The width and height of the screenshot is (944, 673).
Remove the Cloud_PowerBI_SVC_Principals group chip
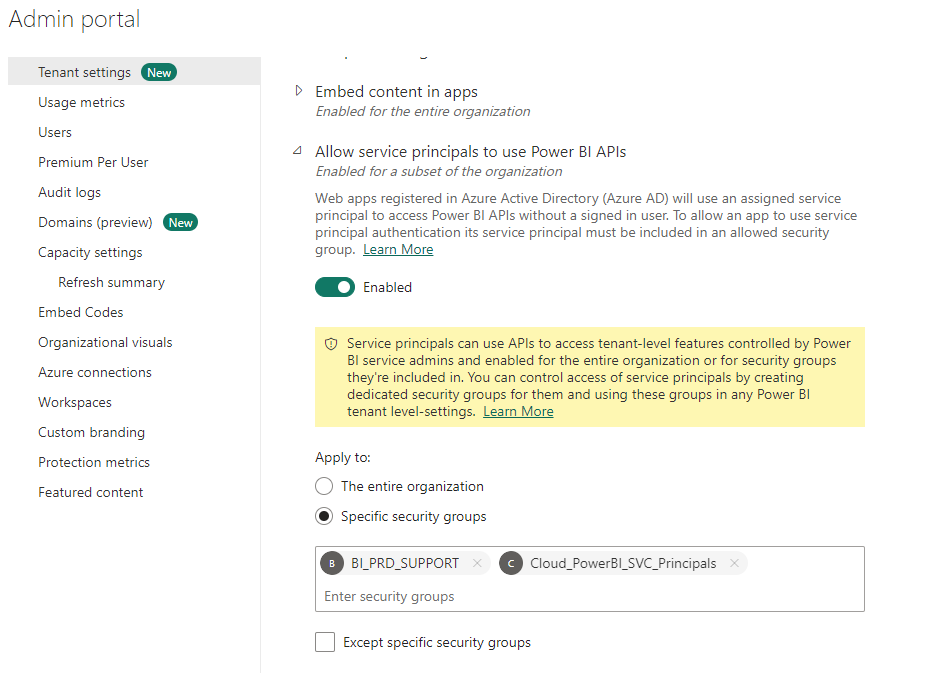click(734, 563)
